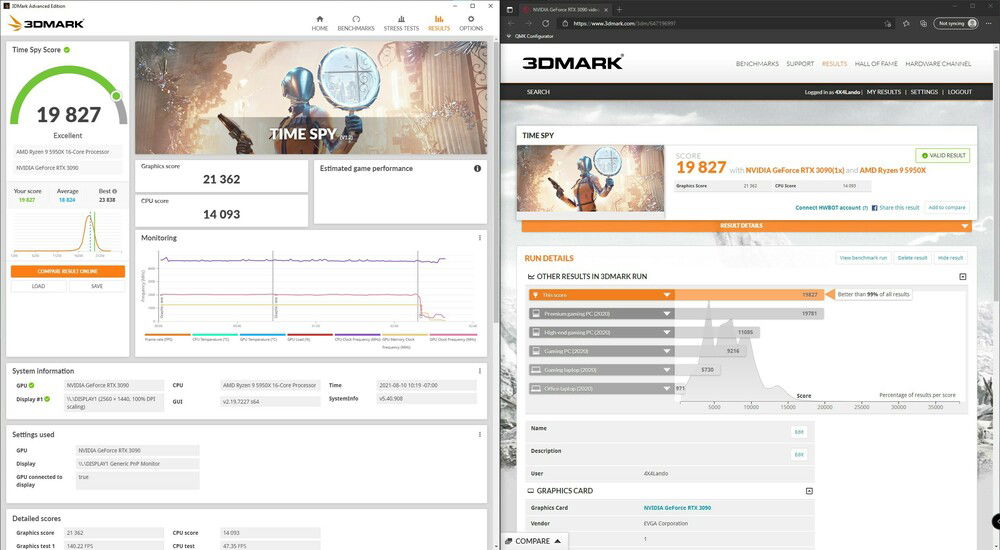Click Compare Result Online button
Viewport: 1000px width, 550px height.
tap(68, 271)
